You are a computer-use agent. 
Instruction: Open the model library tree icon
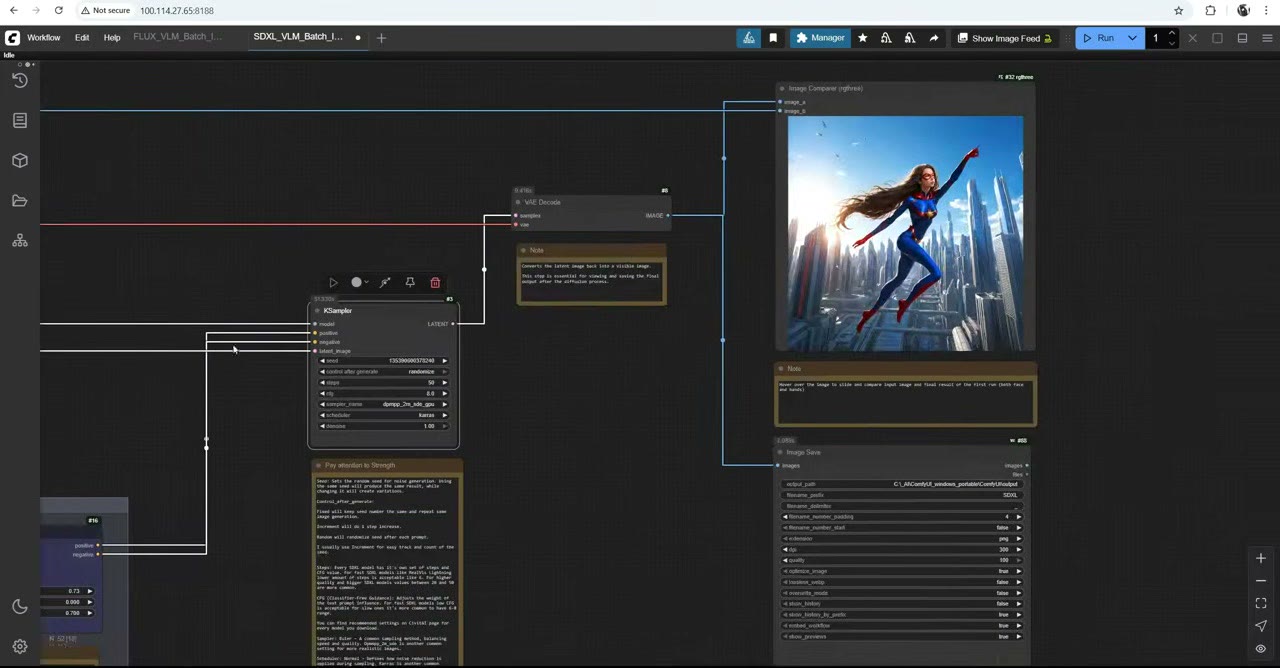click(20, 241)
